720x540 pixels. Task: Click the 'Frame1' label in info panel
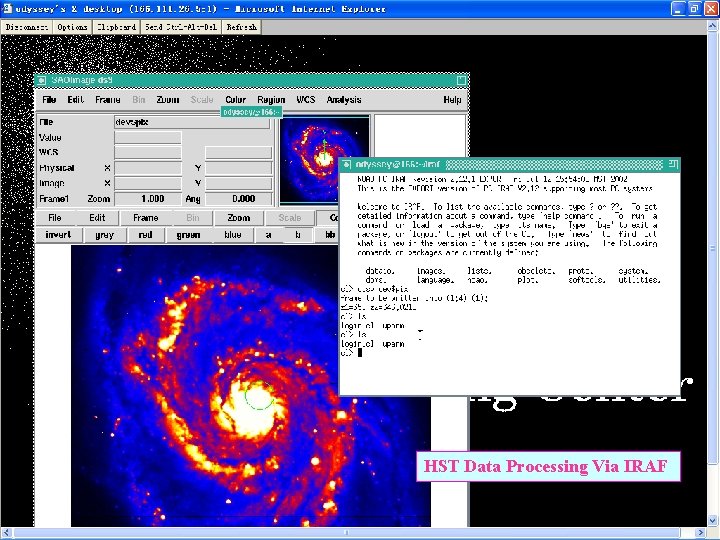click(54, 199)
